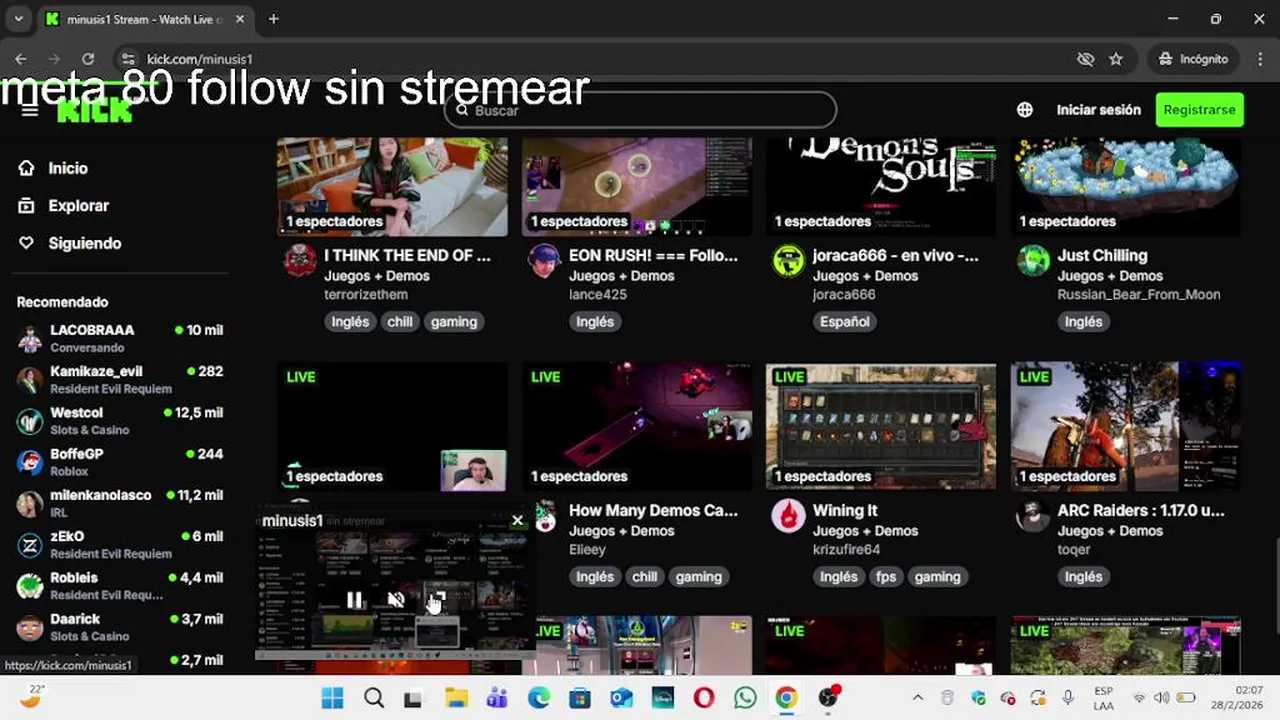The height and width of the screenshot is (720, 1280).
Task: Open the language globe icon
Action: click(x=1025, y=110)
